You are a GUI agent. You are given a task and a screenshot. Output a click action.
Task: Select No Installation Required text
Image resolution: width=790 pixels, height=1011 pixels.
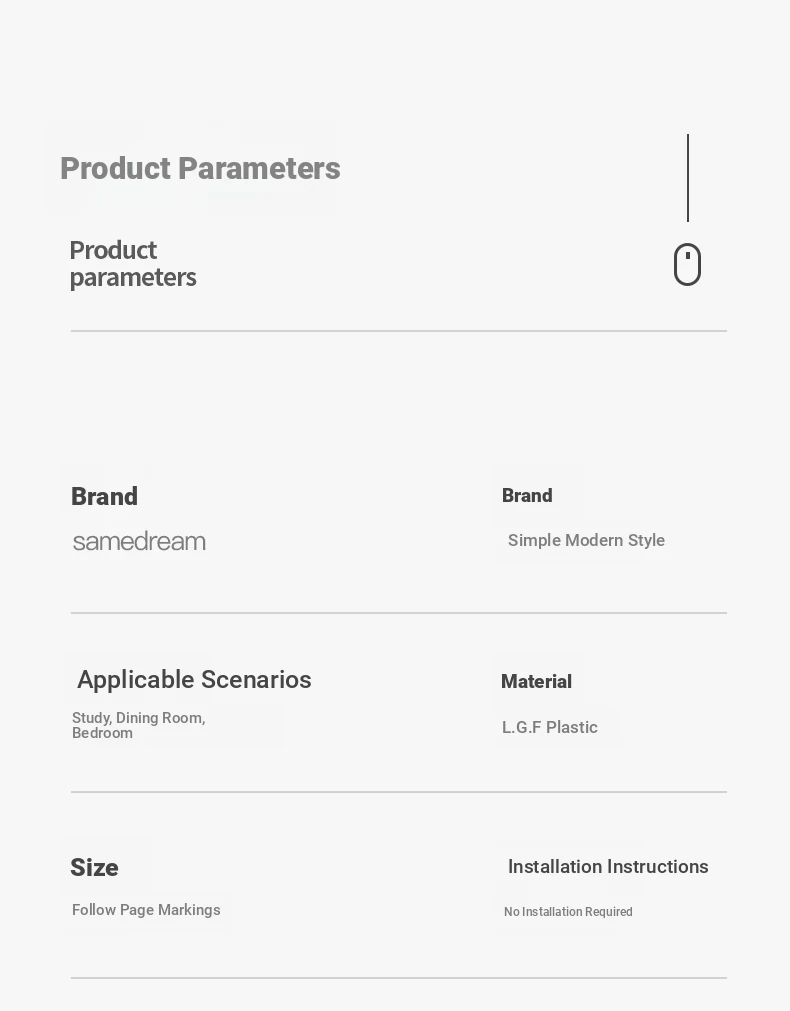[x=568, y=912]
